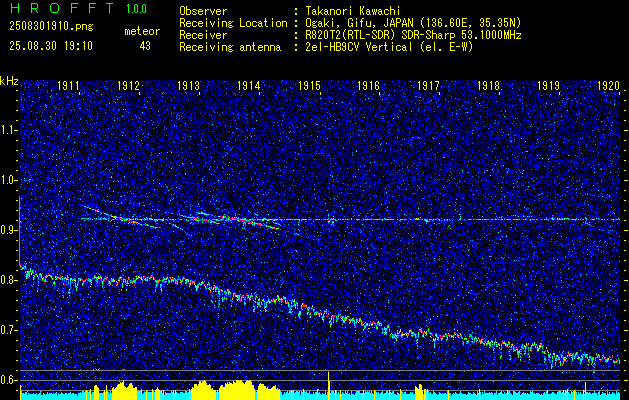The height and width of the screenshot is (400, 629).
Task: Click the 0.9 frequency axis label
Action: (x=9, y=230)
